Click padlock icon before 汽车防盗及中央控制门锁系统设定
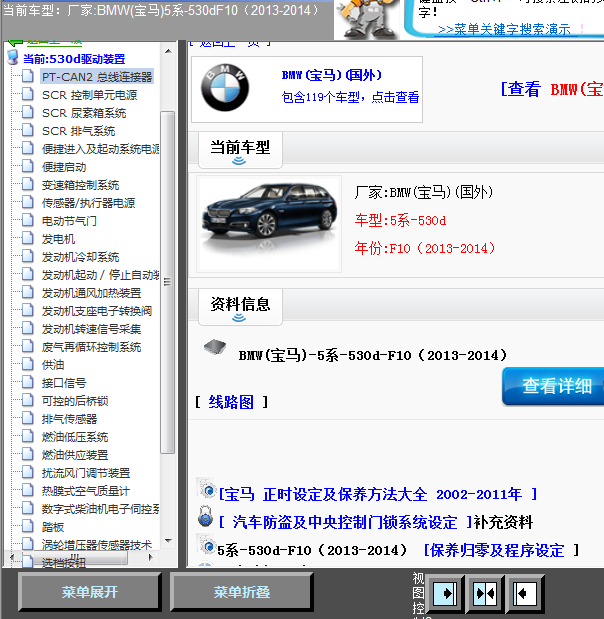 pyautogui.click(x=205, y=516)
